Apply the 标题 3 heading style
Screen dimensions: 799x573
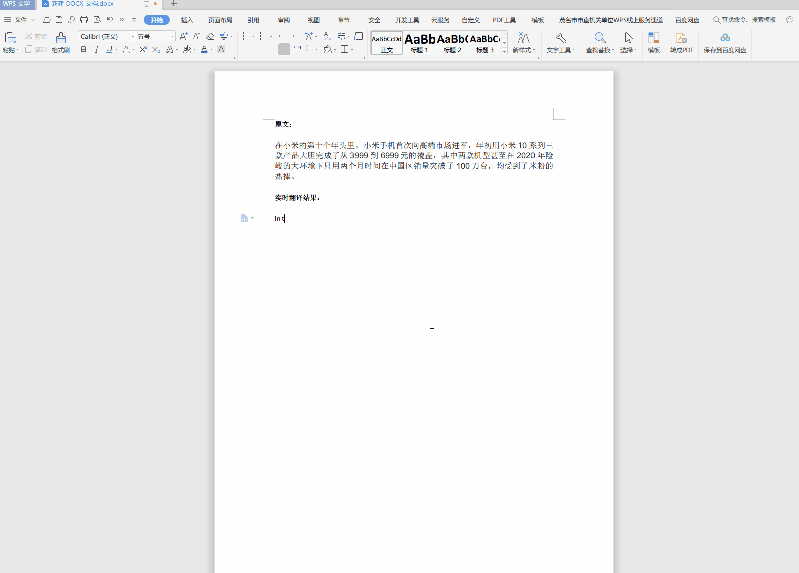pos(485,43)
